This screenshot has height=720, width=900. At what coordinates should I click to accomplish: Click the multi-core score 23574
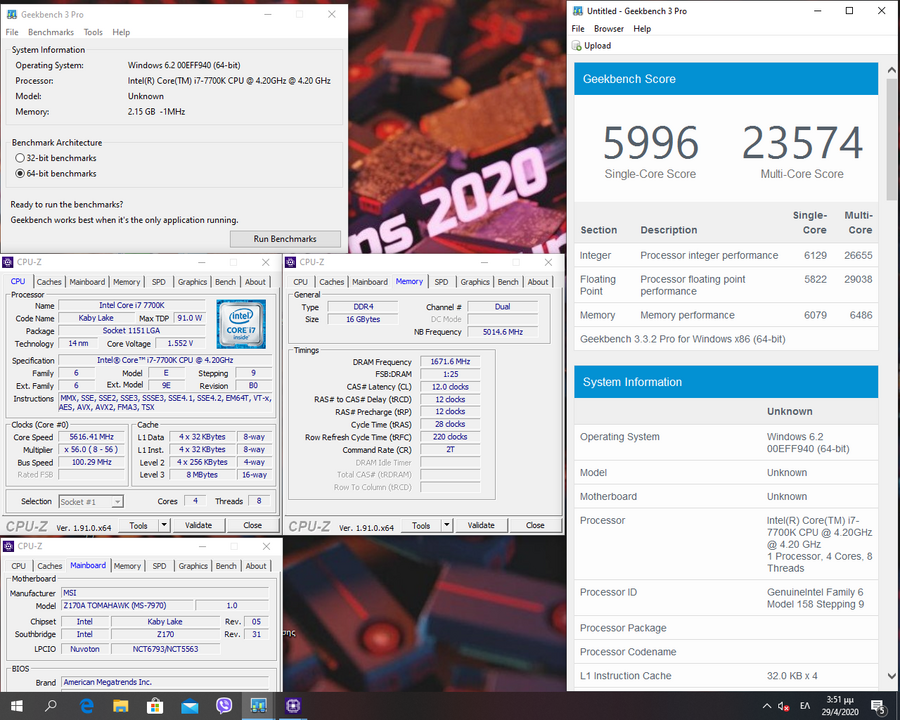[x=802, y=143]
